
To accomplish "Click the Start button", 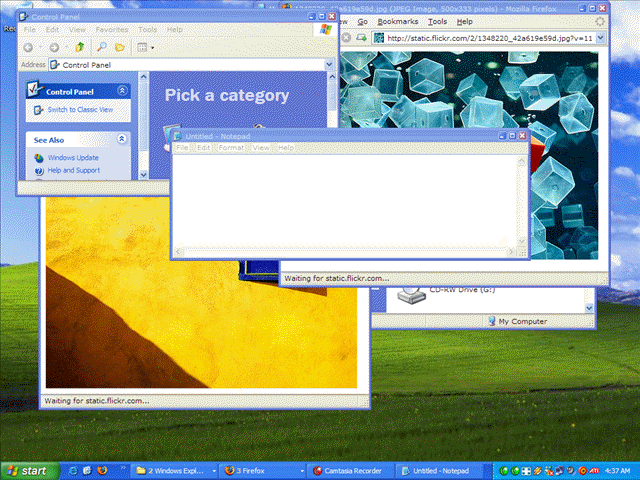I will click(x=29, y=471).
